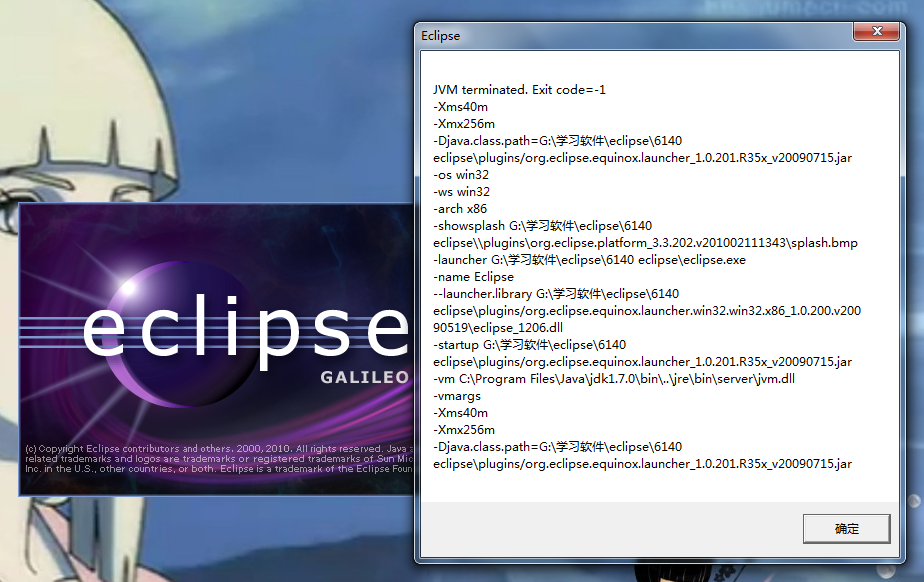The image size is (924, 582).
Task: Click 'JVM terminated. Exit code=-1' message
Action: click(519, 90)
